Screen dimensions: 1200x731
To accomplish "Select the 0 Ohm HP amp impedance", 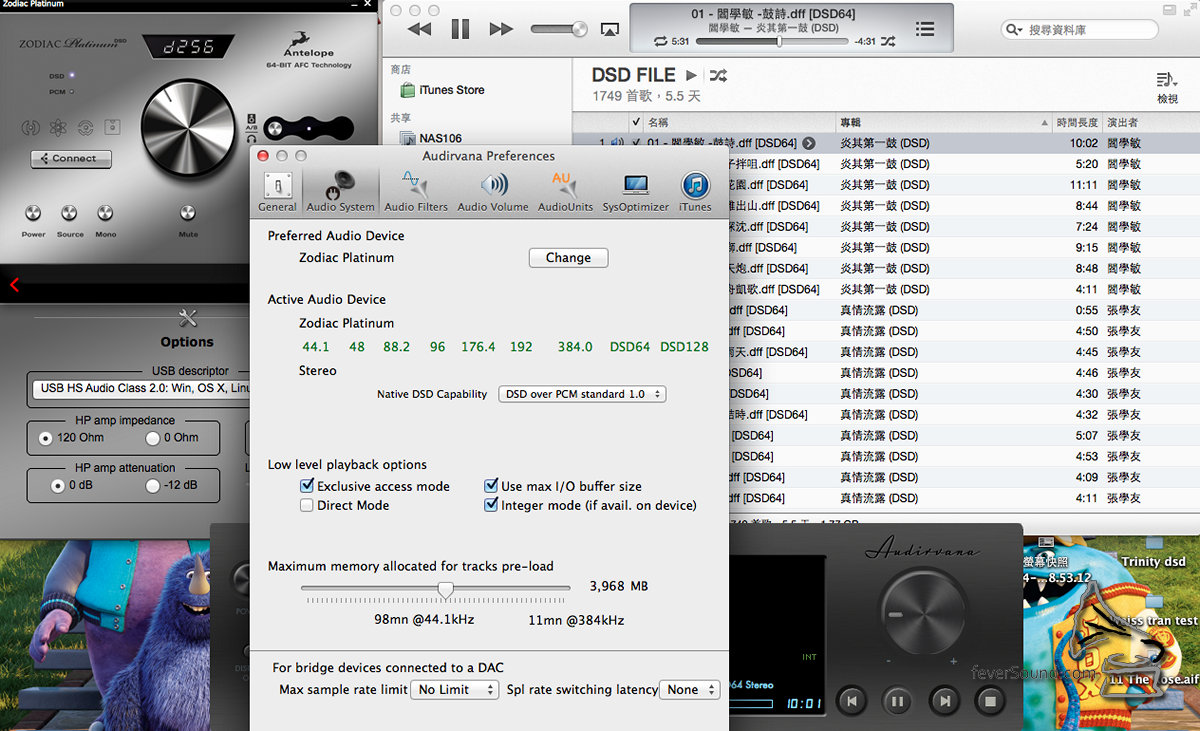I will 153,437.
